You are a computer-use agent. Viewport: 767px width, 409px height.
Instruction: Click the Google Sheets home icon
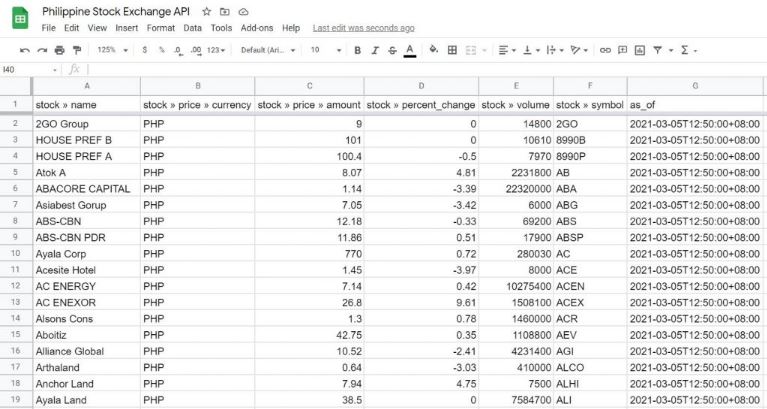tap(20, 19)
